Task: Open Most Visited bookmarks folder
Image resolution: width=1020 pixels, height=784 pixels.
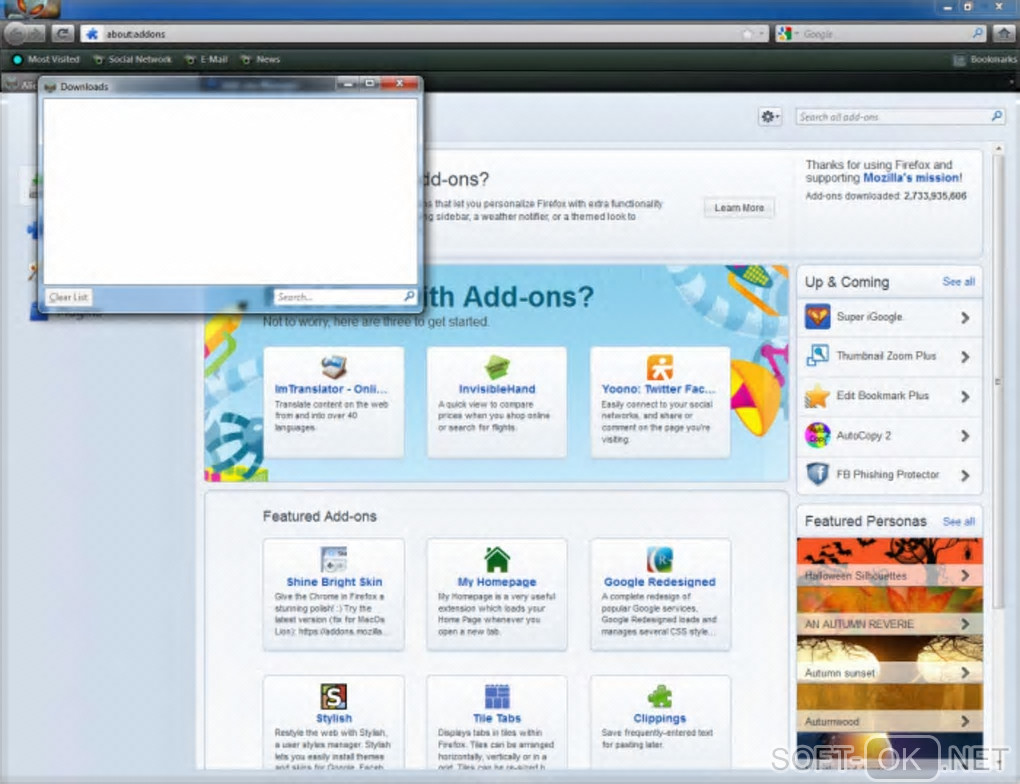Action: point(46,59)
